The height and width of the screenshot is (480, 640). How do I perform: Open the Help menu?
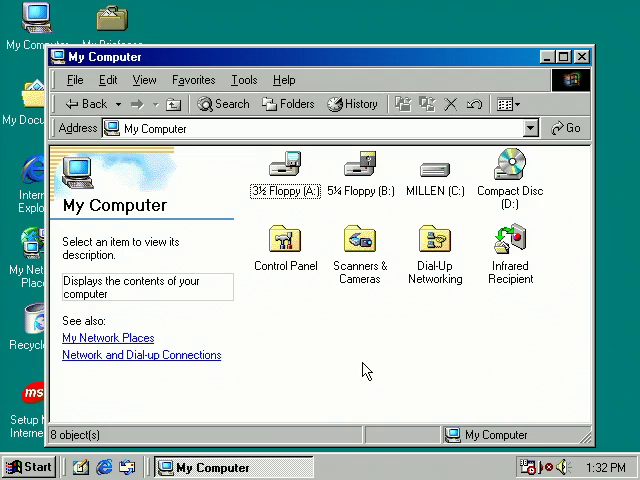tap(284, 80)
